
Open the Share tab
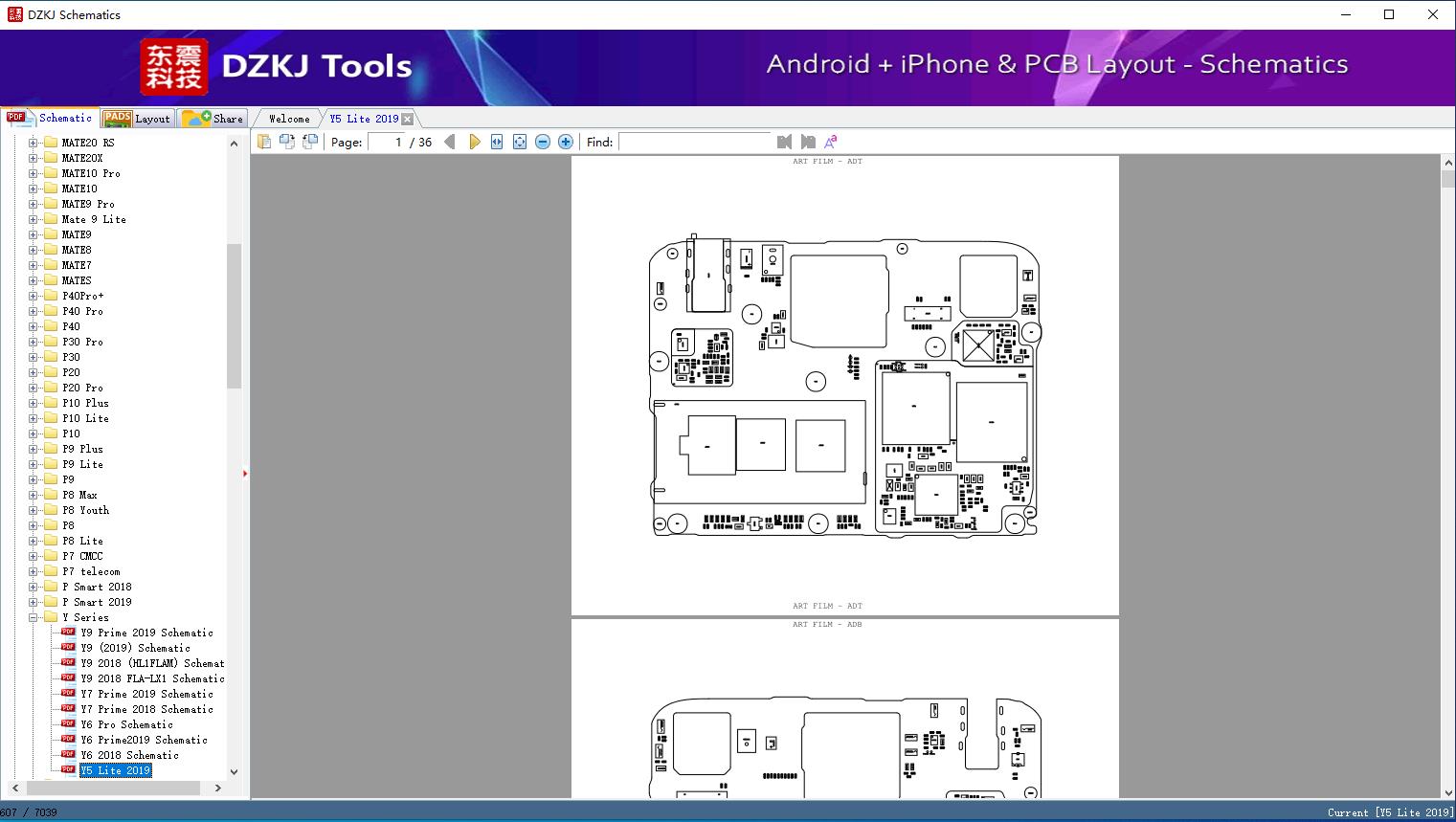(x=213, y=119)
